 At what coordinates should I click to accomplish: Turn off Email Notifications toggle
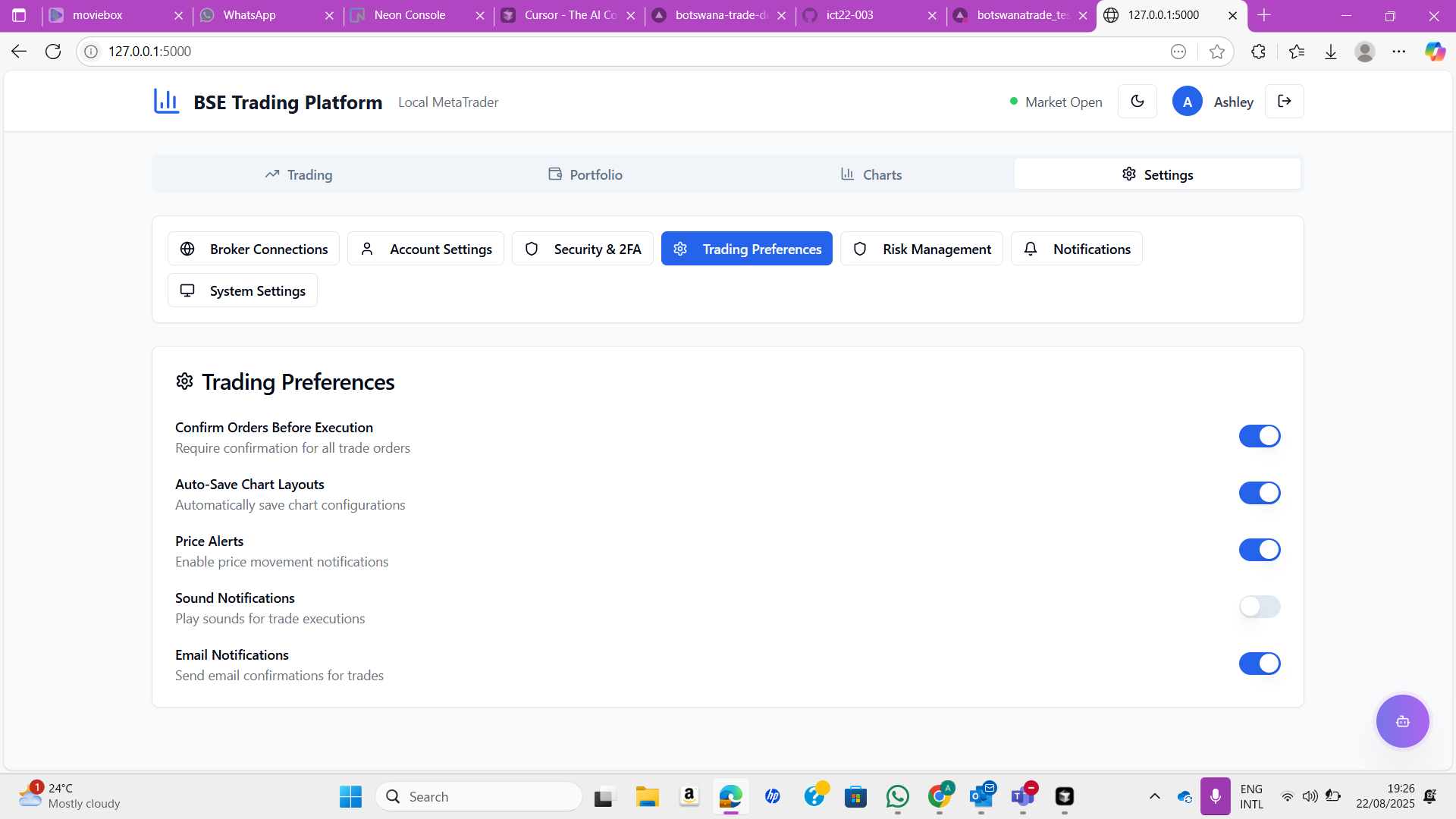pyautogui.click(x=1259, y=664)
